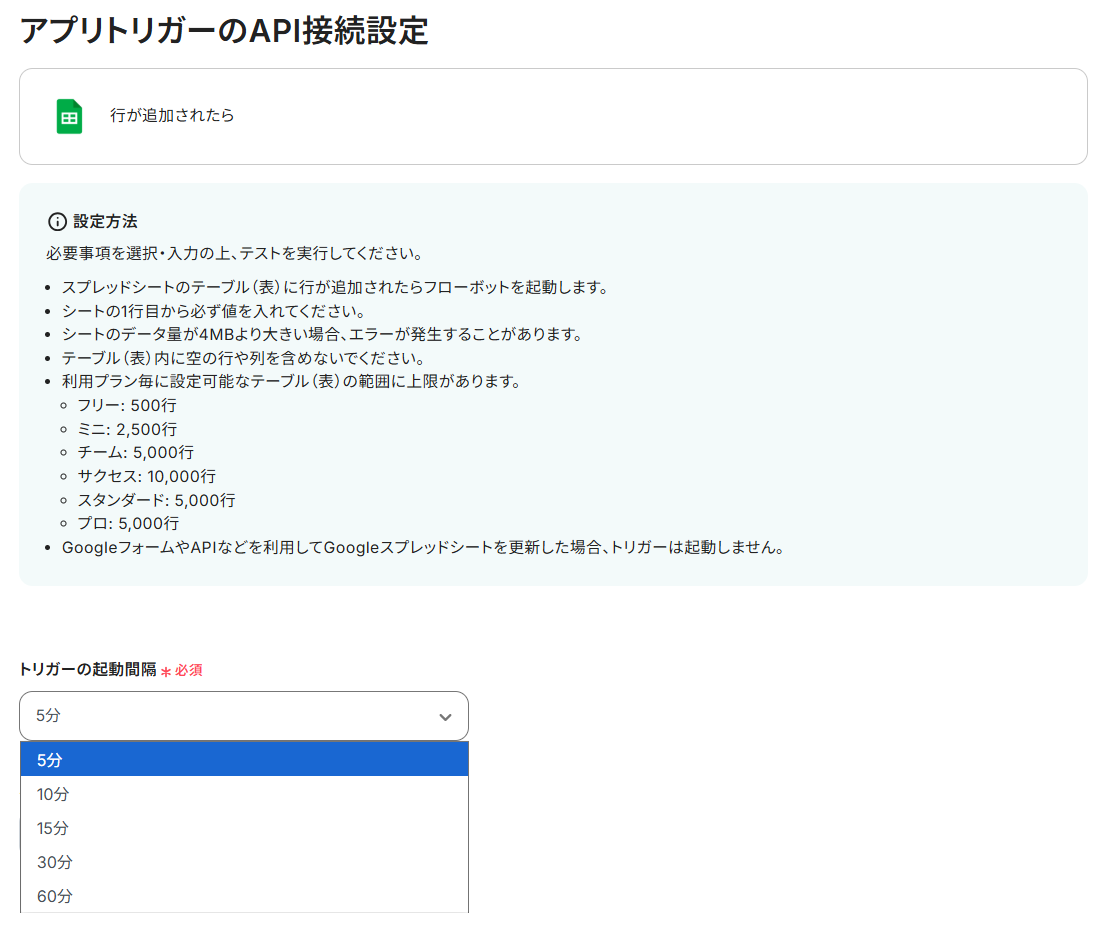Click the Google Sheets icon
The height and width of the screenshot is (935, 1113).
click(x=69, y=116)
